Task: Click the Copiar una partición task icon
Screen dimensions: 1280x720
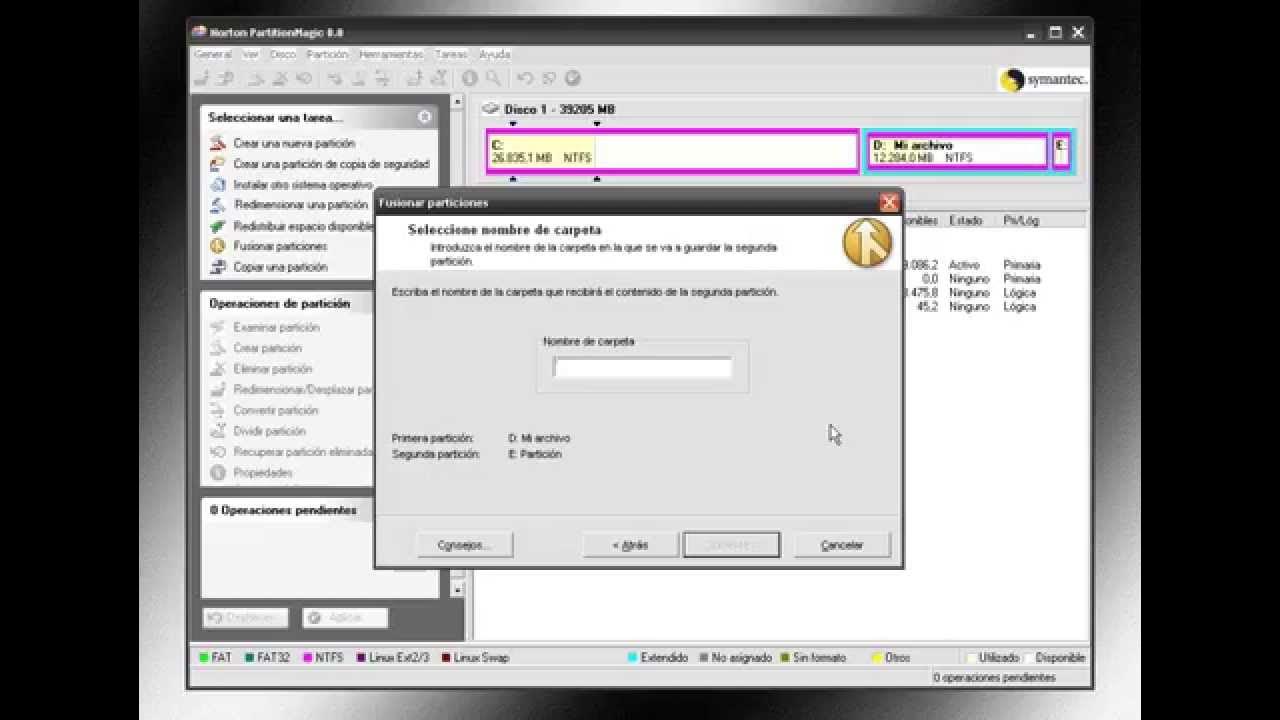Action: pyautogui.click(x=218, y=267)
